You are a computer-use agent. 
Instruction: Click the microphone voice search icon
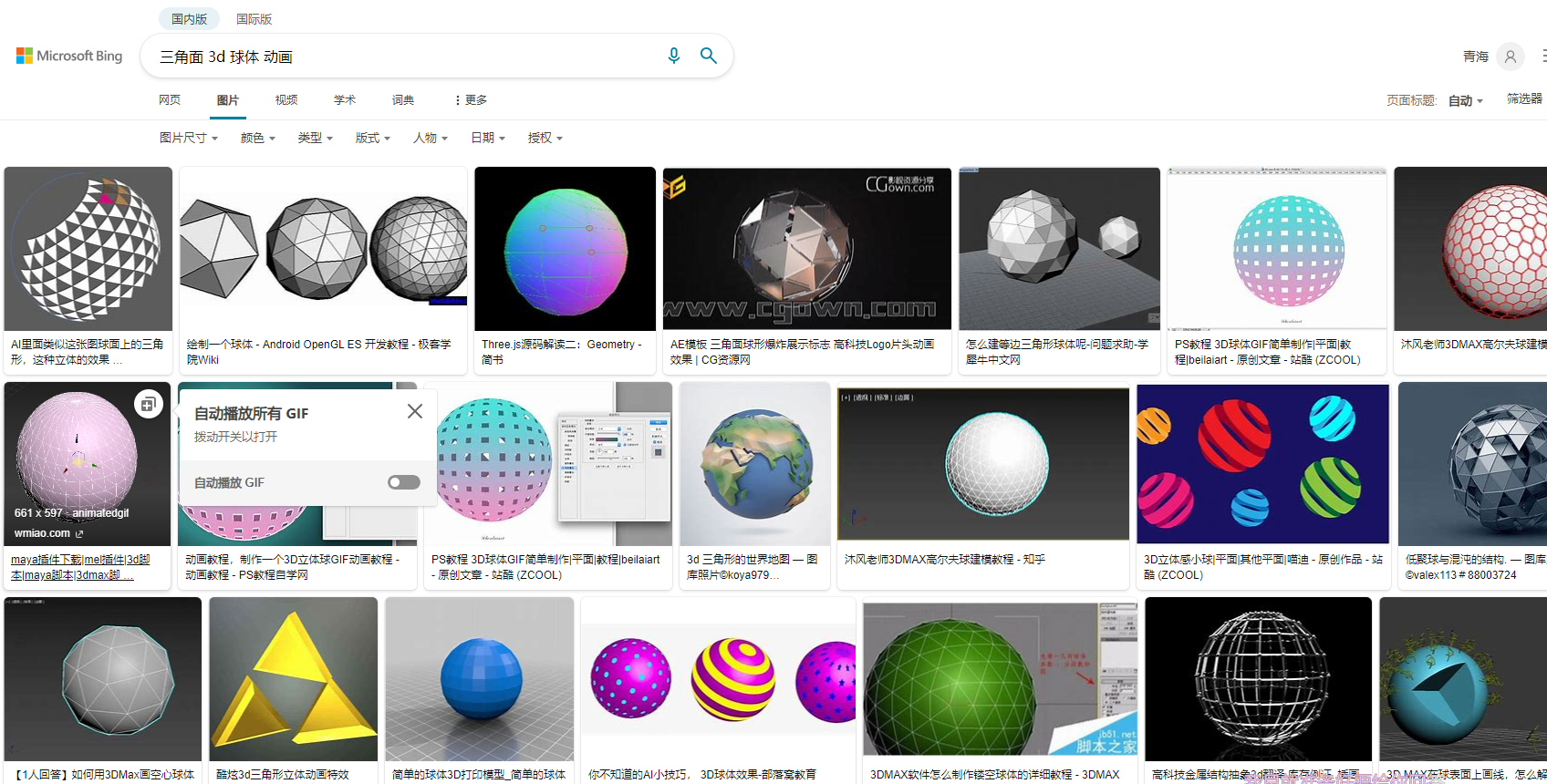point(674,56)
